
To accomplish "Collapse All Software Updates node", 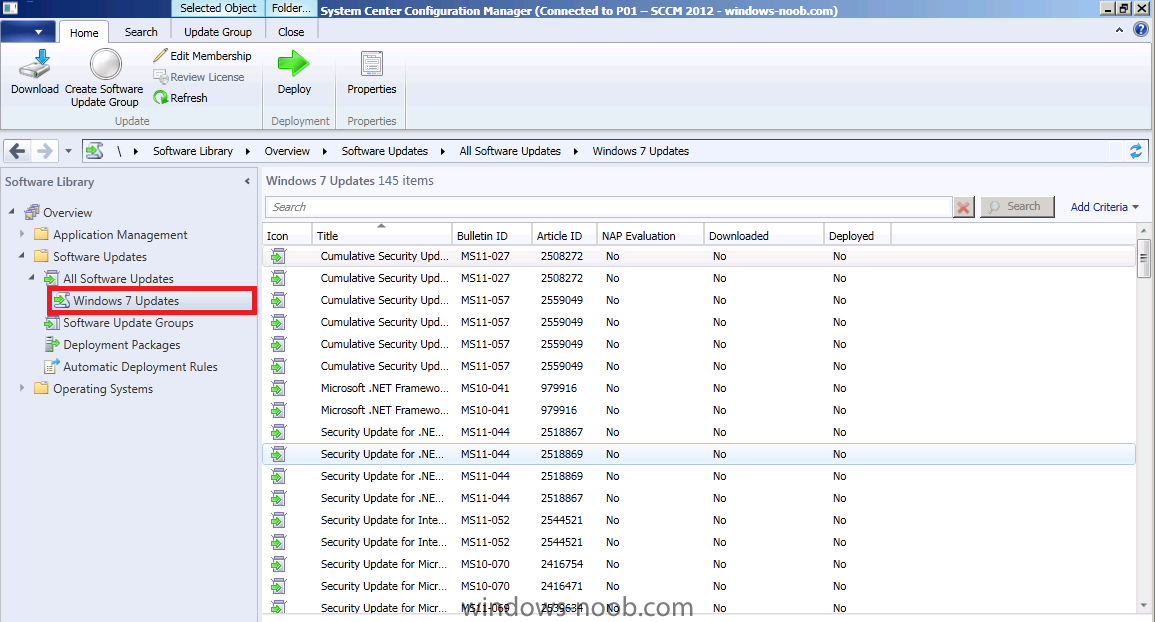I will click(32, 278).
